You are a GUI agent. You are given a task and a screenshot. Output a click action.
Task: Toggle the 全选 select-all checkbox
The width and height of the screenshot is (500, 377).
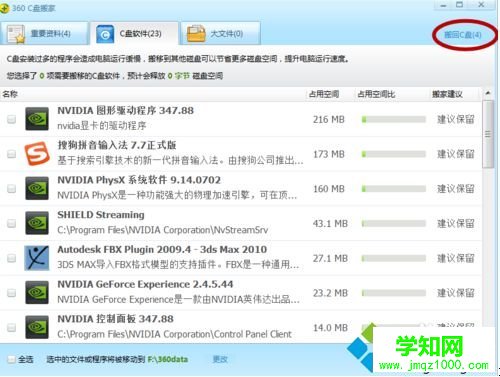click(12, 359)
